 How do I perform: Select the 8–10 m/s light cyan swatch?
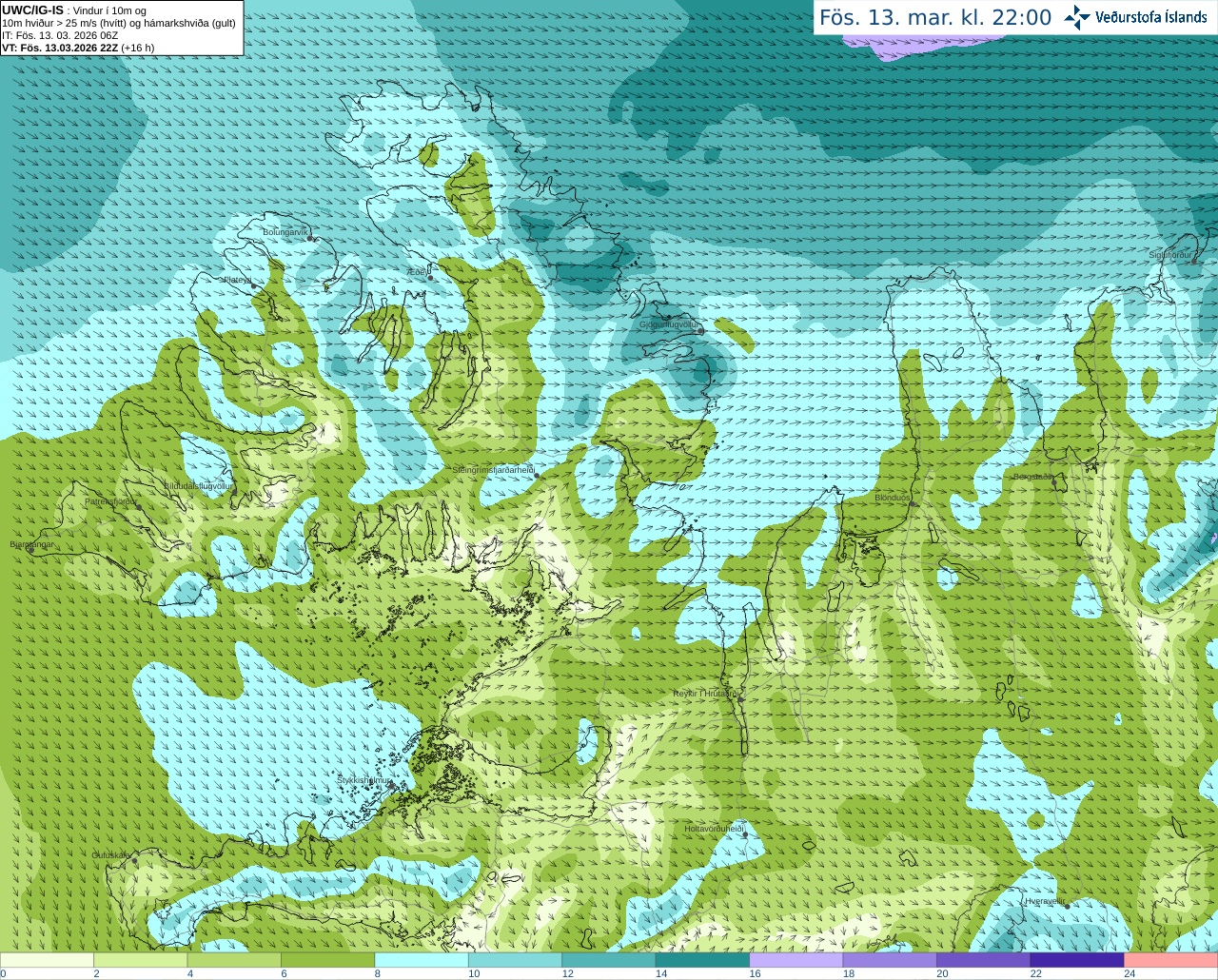422,960
